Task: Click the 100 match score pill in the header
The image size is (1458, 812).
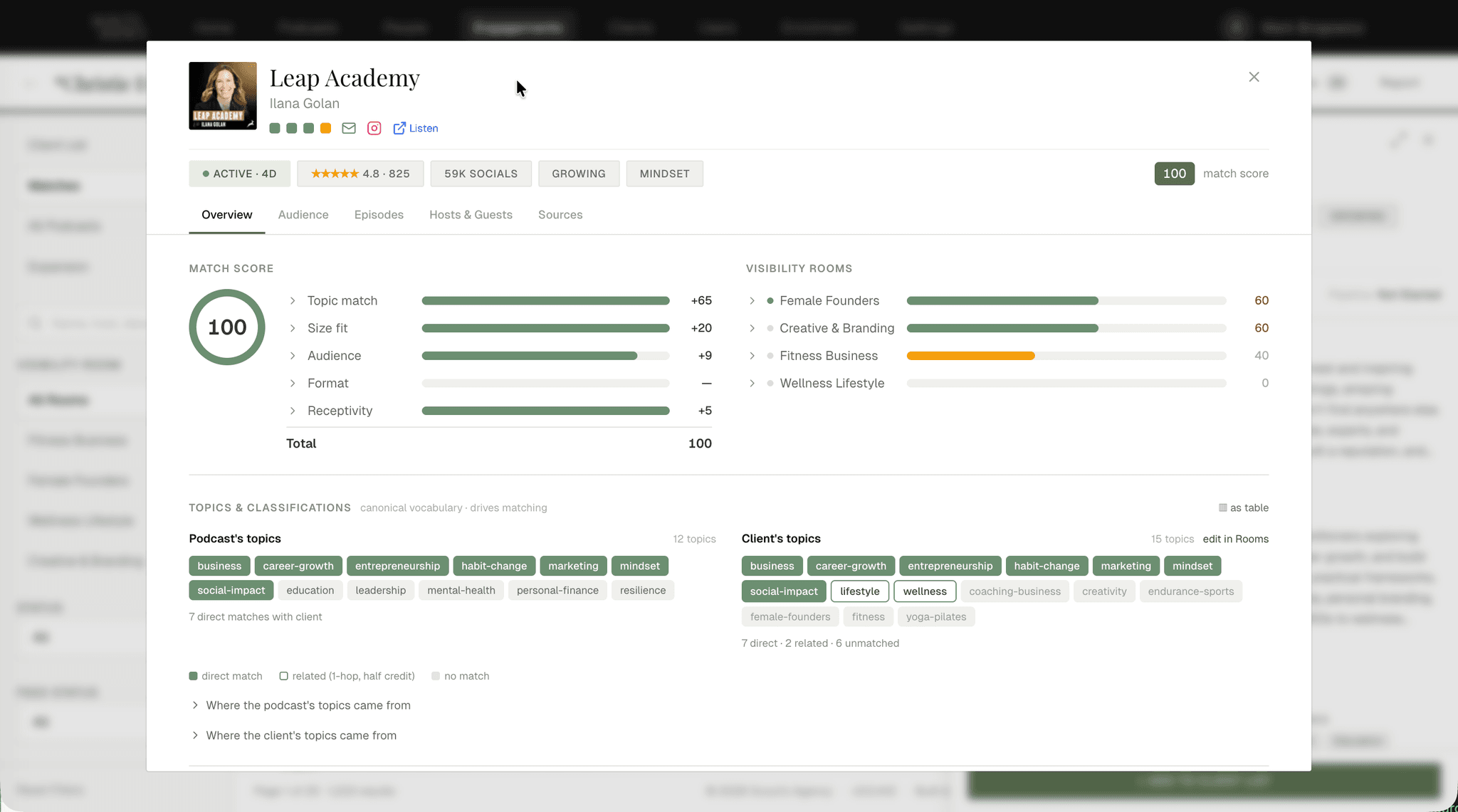Action: pos(1175,174)
